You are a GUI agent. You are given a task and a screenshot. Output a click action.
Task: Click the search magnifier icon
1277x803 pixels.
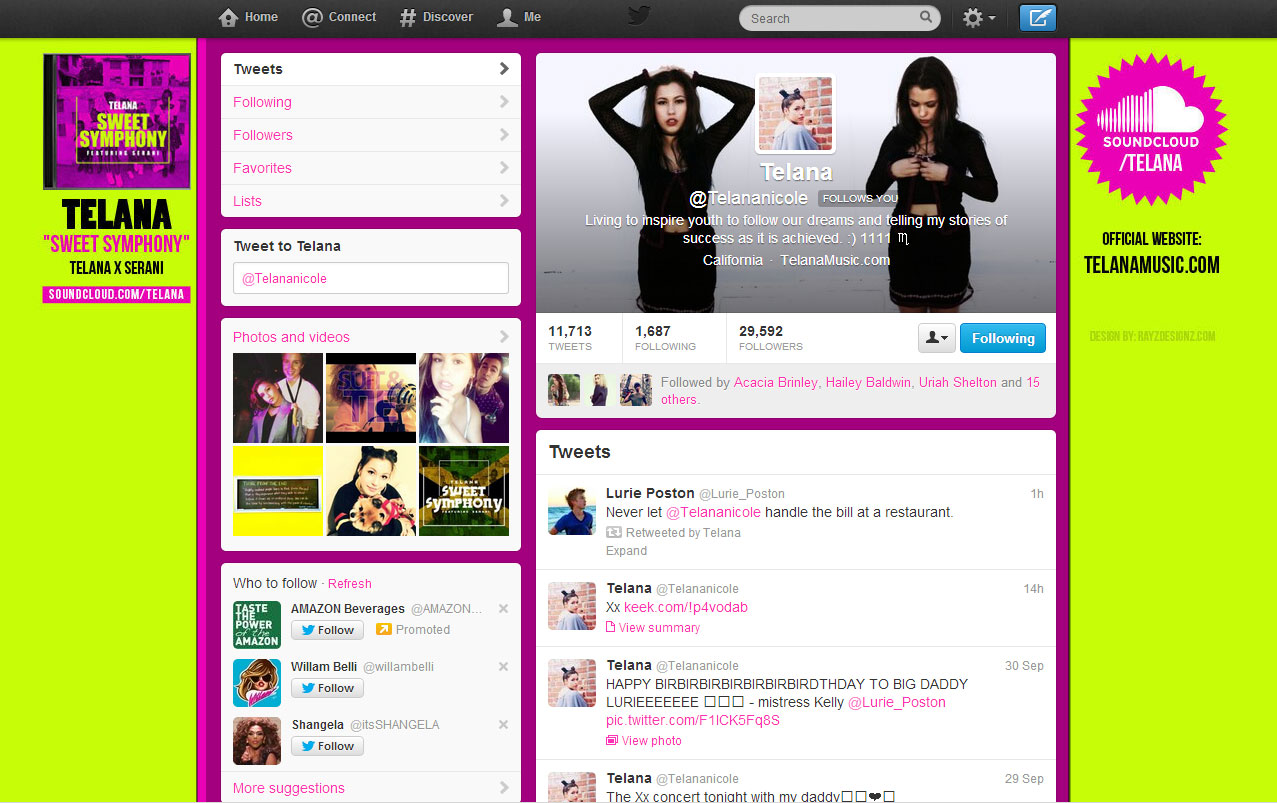[x=926, y=17]
